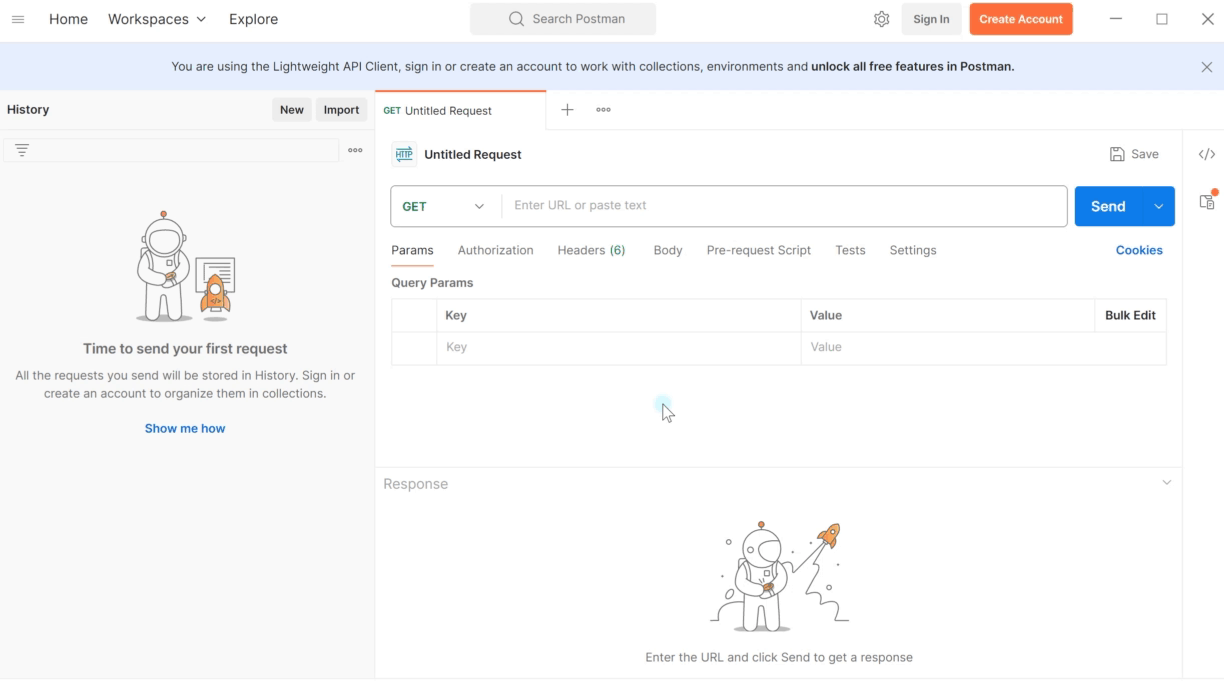Focus the Enter URL or paste text field

coord(784,206)
